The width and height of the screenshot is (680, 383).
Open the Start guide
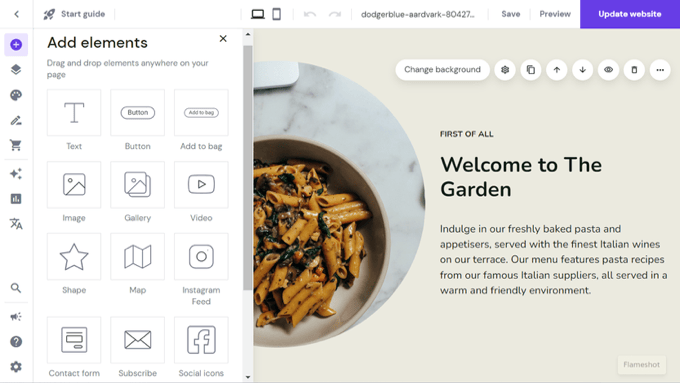click(74, 14)
